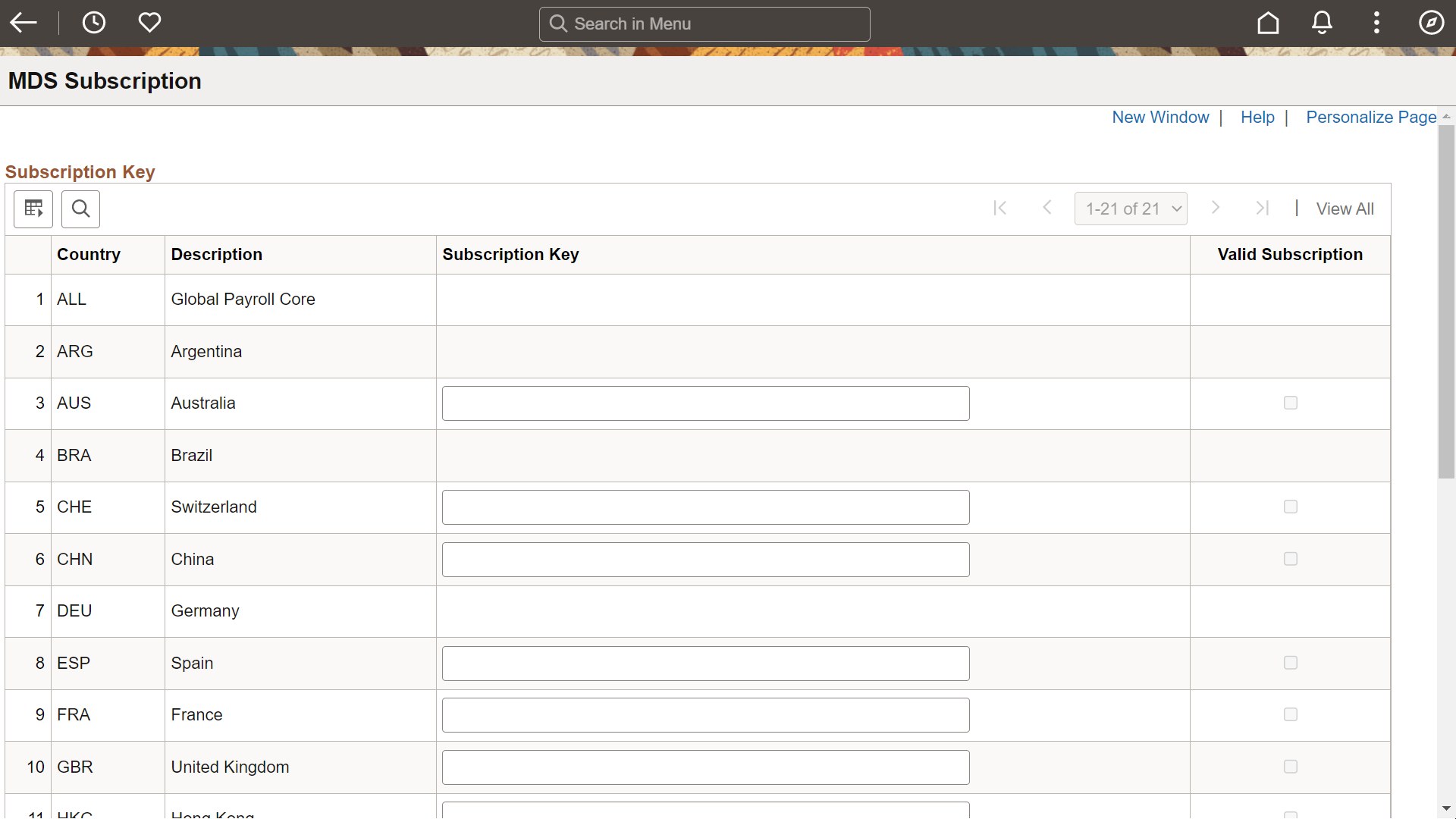Select the Help menu item
Viewport: 1456px width, 819px height.
[1258, 118]
